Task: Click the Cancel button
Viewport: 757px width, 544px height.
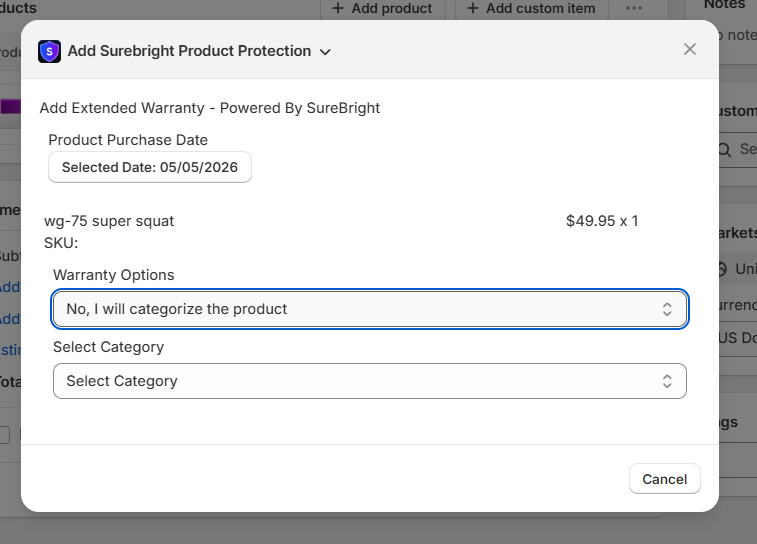Action: click(664, 479)
